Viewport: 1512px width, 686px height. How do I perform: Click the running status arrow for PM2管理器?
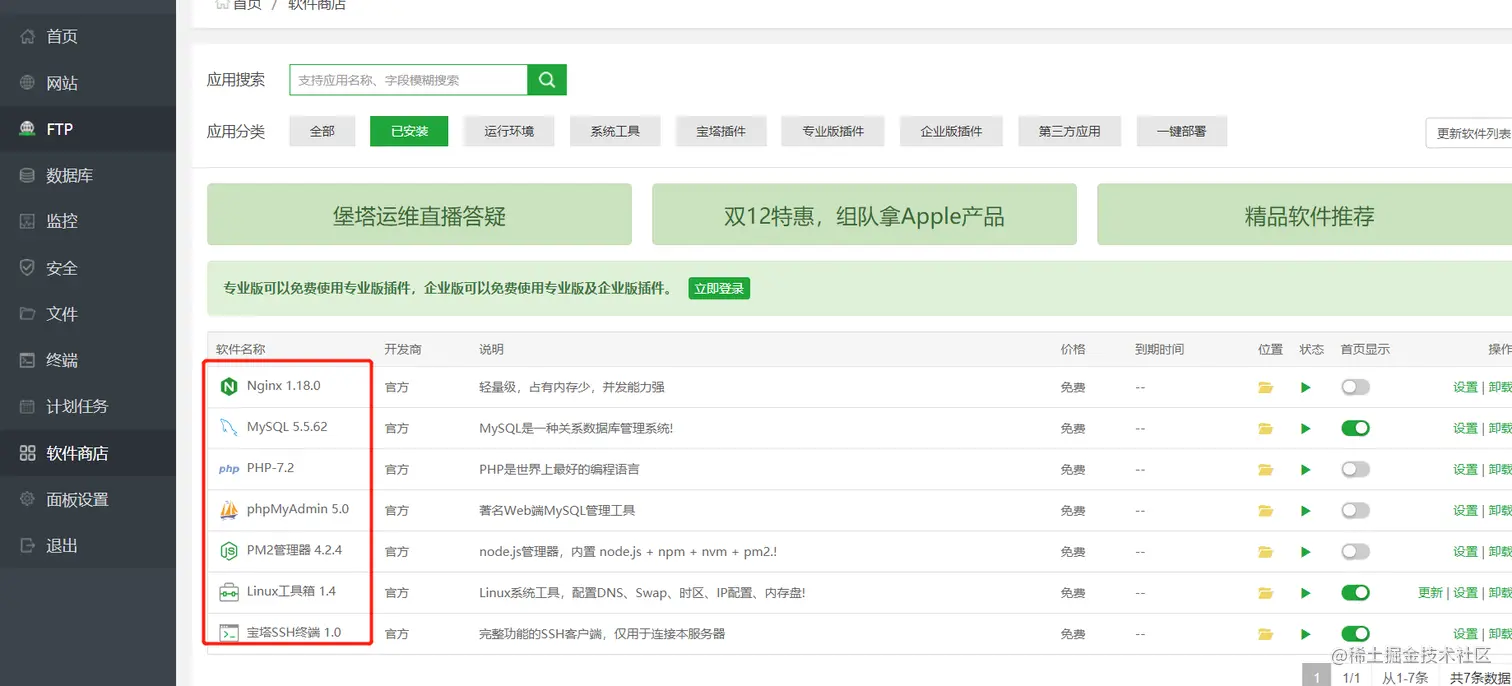coord(1306,551)
